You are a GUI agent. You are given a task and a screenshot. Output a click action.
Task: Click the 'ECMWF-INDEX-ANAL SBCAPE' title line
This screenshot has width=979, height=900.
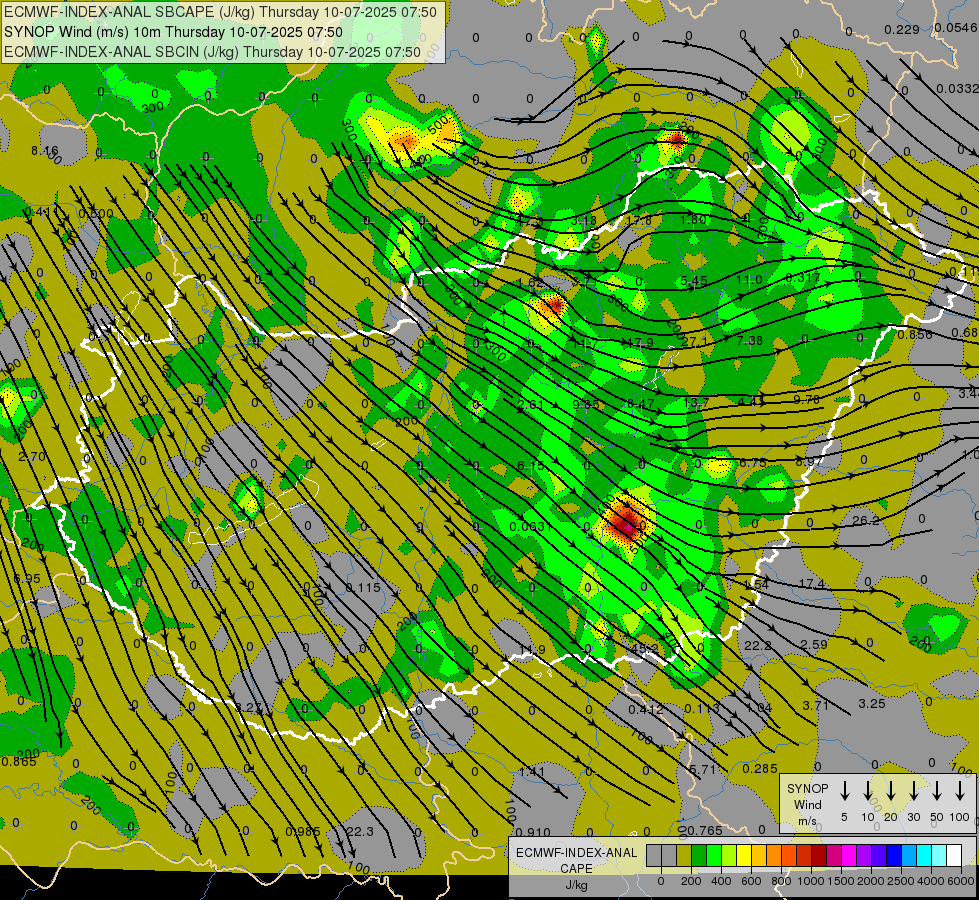[220, 12]
